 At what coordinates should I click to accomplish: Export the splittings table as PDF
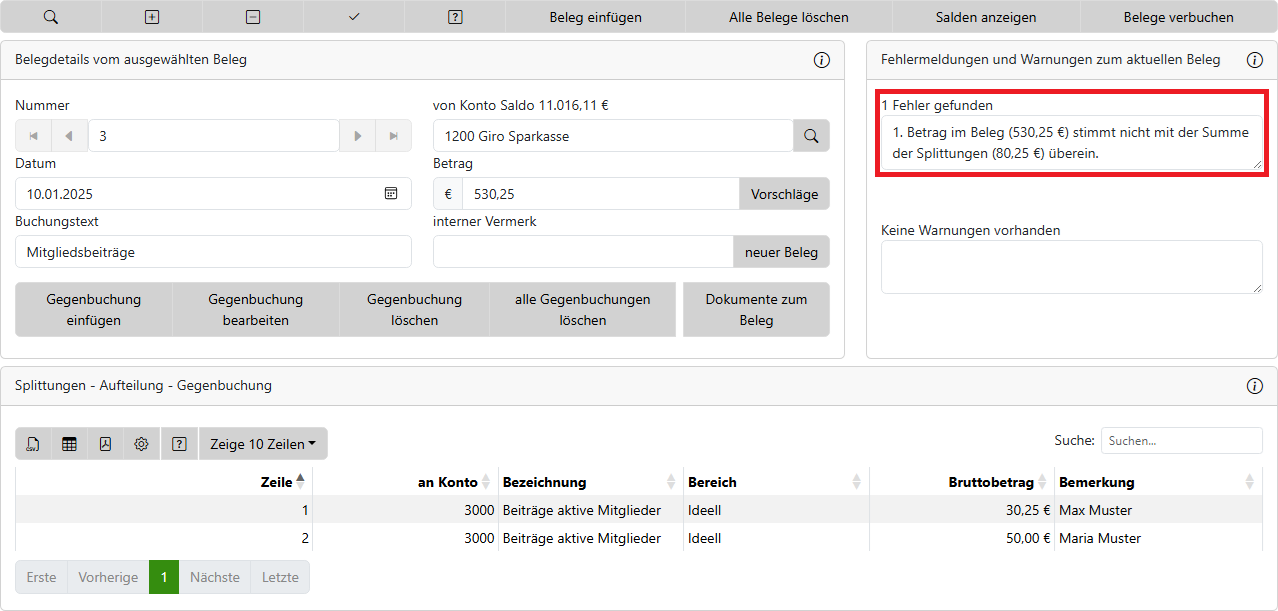[105, 444]
